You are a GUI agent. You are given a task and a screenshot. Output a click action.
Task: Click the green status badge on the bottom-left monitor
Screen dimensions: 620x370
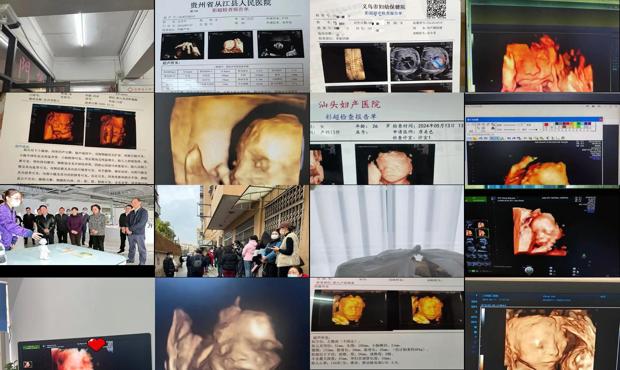click(32, 347)
